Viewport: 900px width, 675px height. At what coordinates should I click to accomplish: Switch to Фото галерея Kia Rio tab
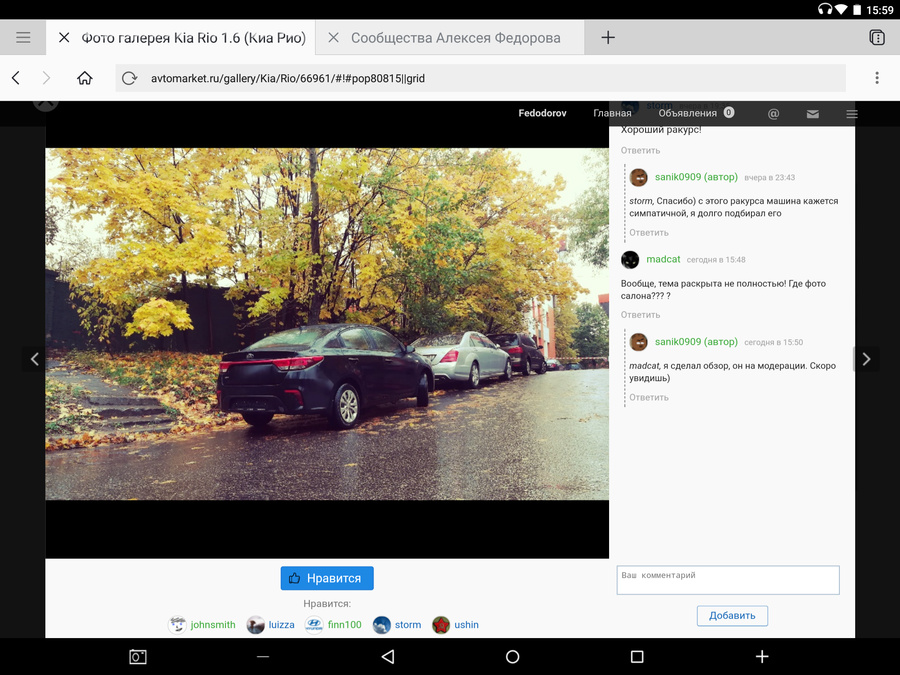(x=193, y=38)
